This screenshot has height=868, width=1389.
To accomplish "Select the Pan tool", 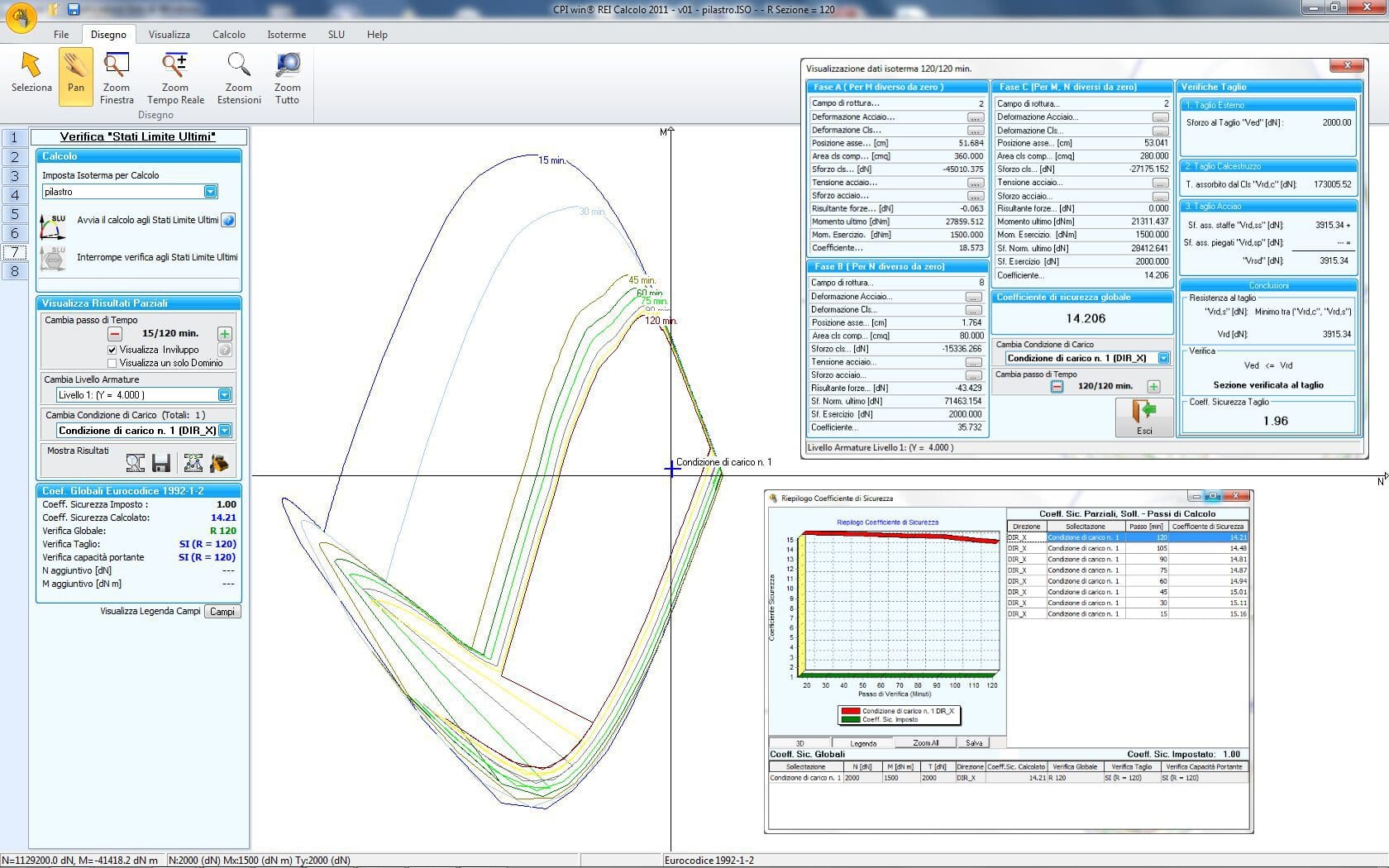I will [75, 77].
